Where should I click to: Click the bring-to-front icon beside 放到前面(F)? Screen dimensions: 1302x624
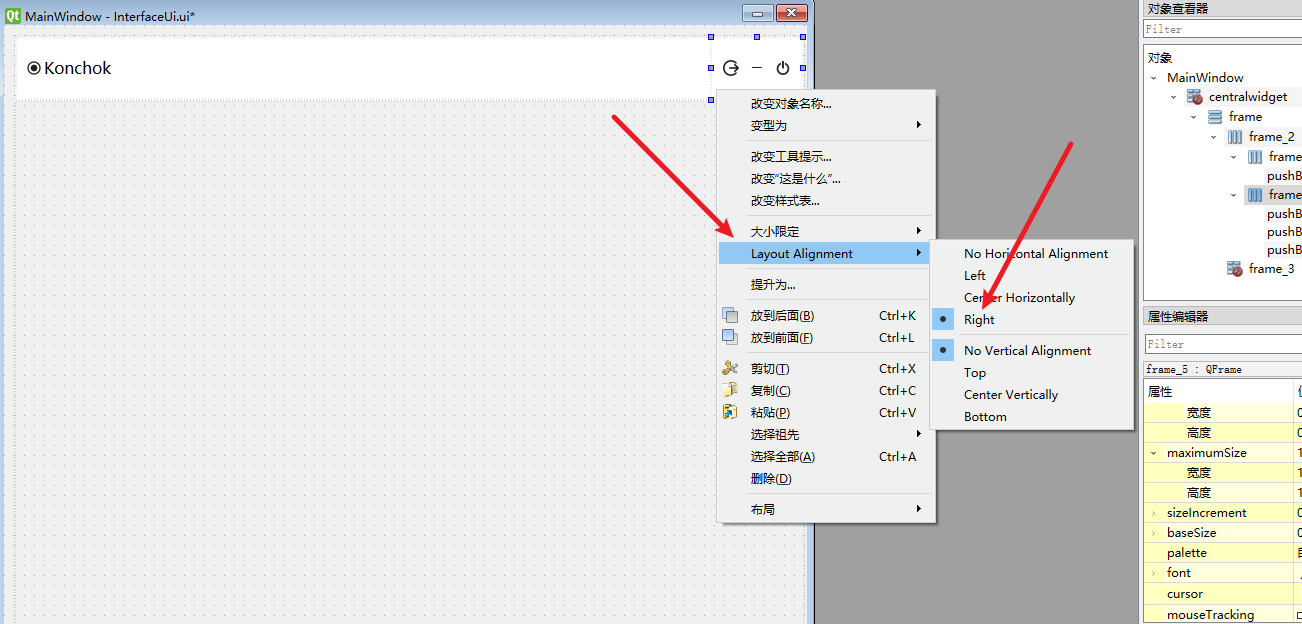(730, 337)
